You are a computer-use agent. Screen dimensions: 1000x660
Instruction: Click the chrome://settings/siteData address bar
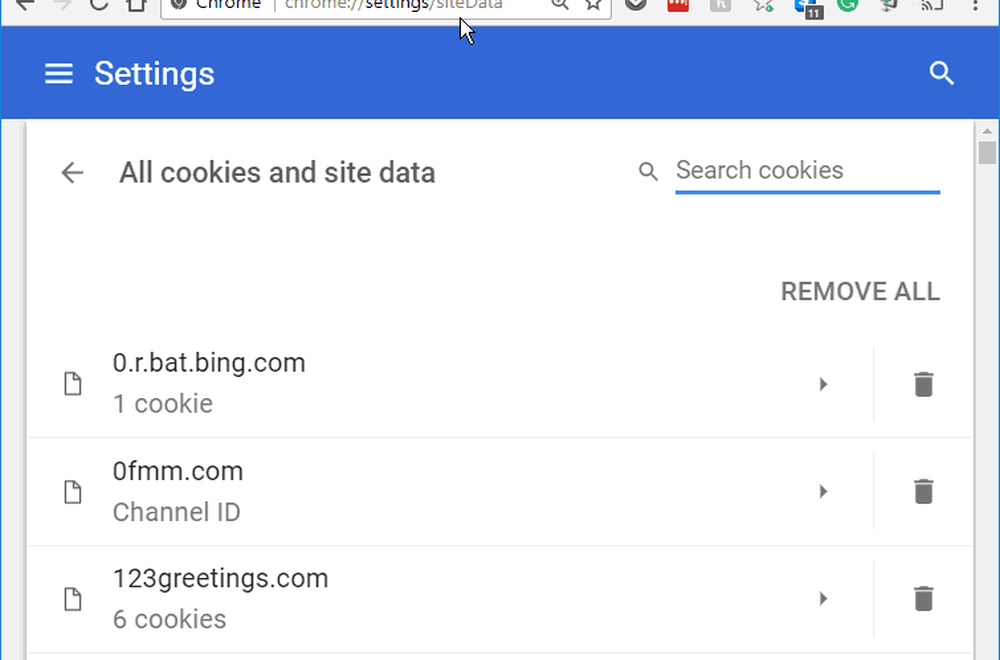(400, 5)
